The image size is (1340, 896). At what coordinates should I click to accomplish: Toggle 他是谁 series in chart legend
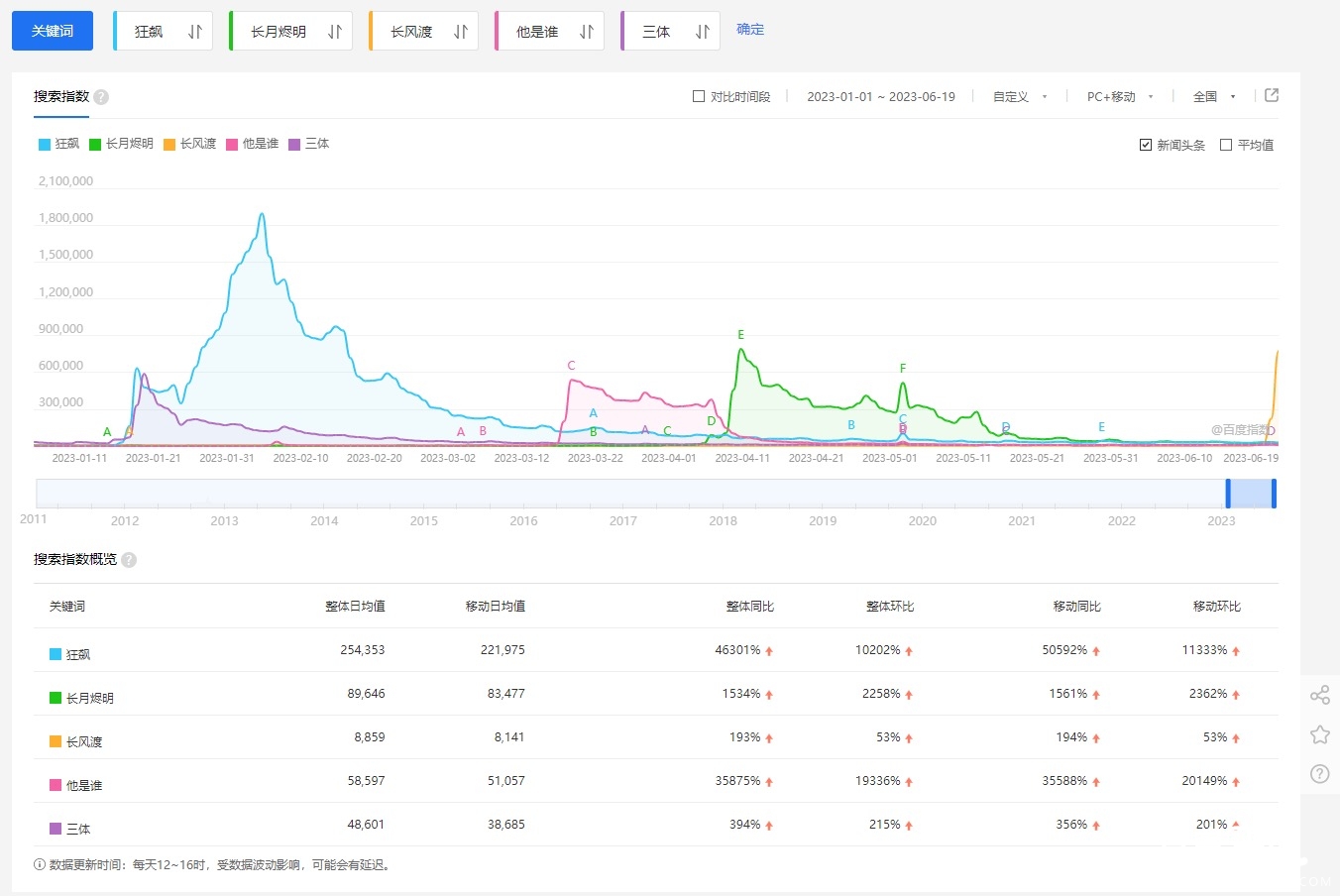point(252,144)
